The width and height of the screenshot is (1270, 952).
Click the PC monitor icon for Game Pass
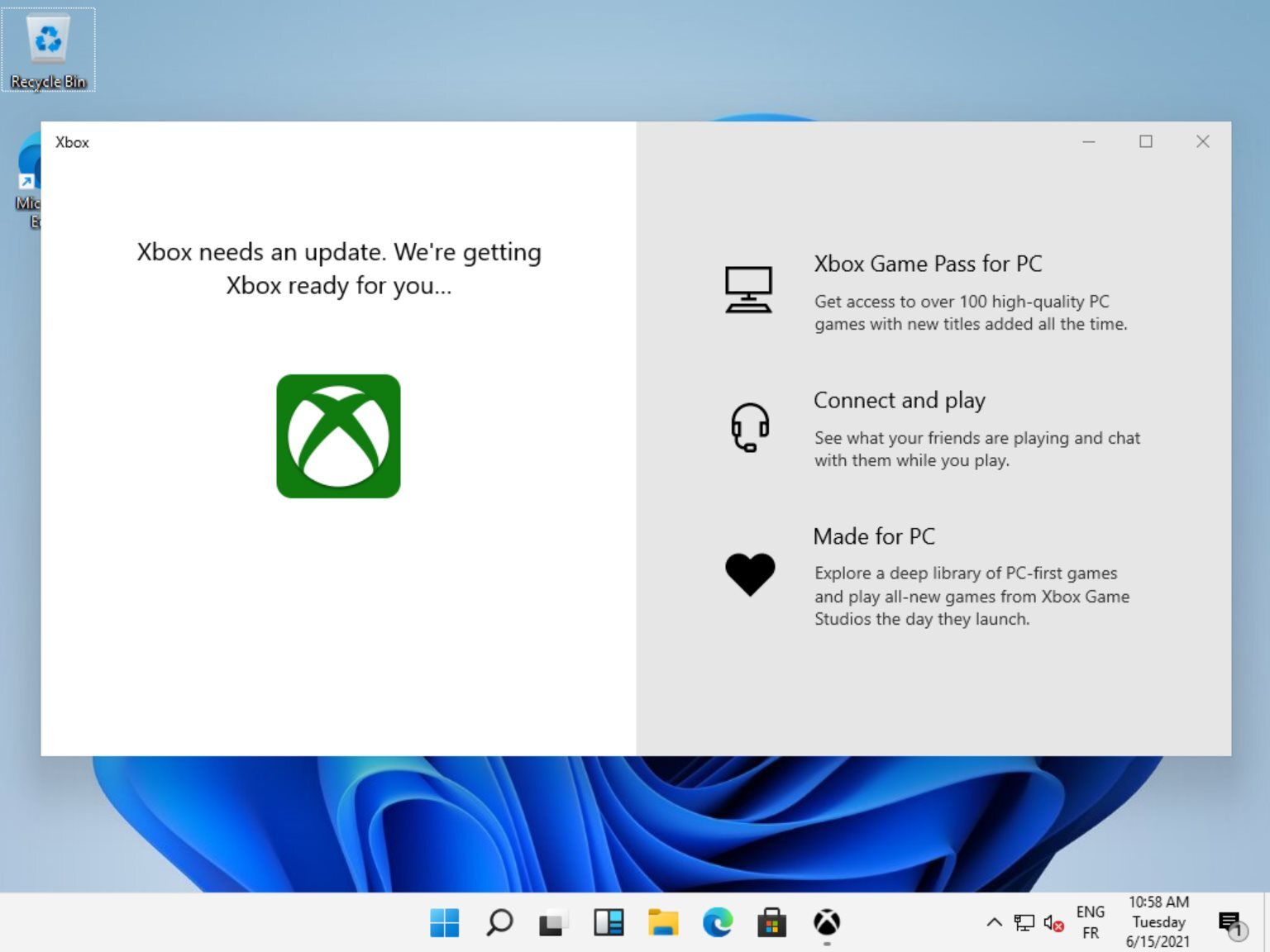pyautogui.click(x=748, y=289)
